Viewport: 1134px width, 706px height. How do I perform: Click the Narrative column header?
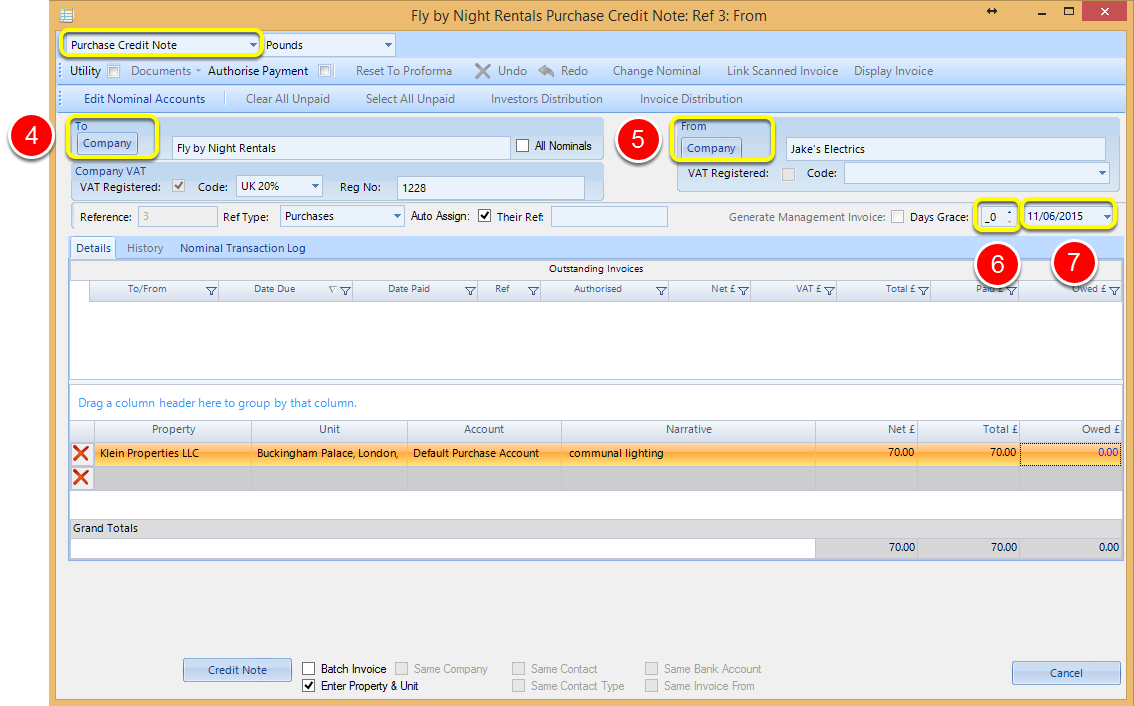688,429
